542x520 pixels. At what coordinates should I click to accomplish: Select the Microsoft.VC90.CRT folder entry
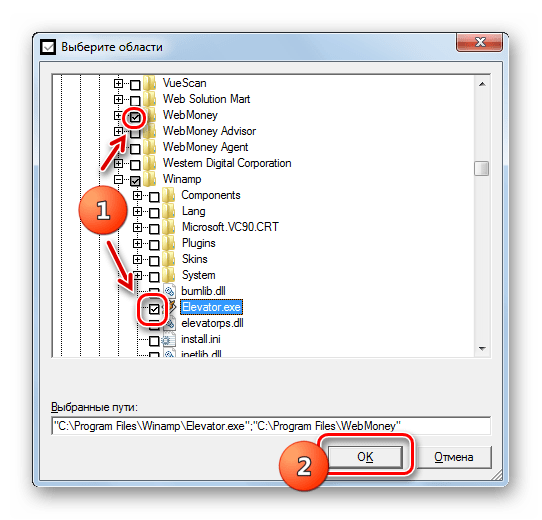[230, 227]
